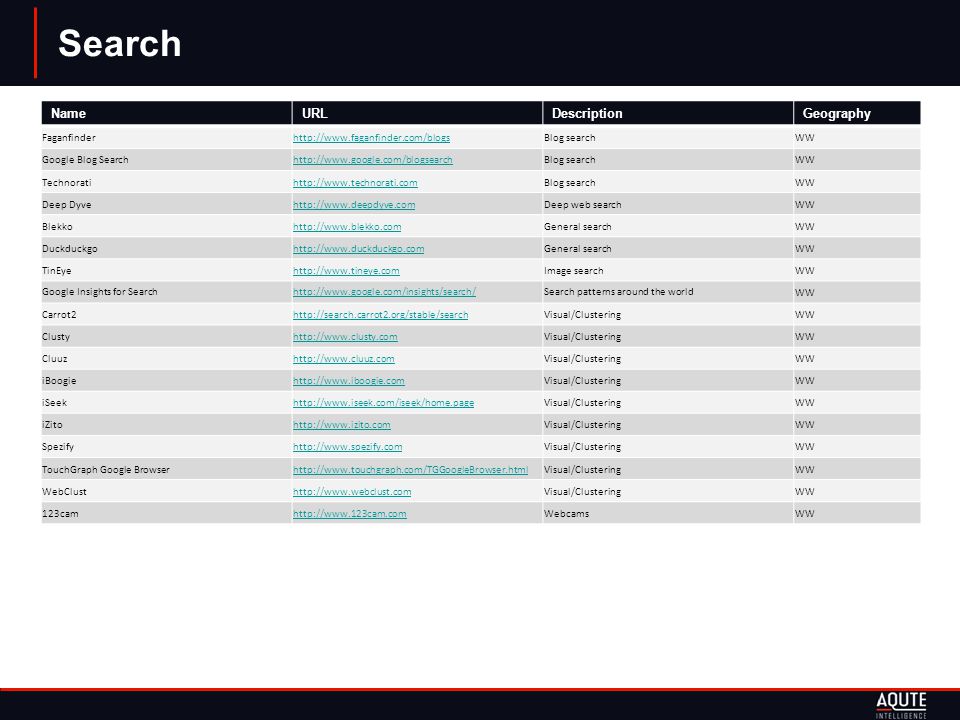Screen dimensions: 960x720
Task: Click Search patterns around the world text
Action: coord(618,292)
